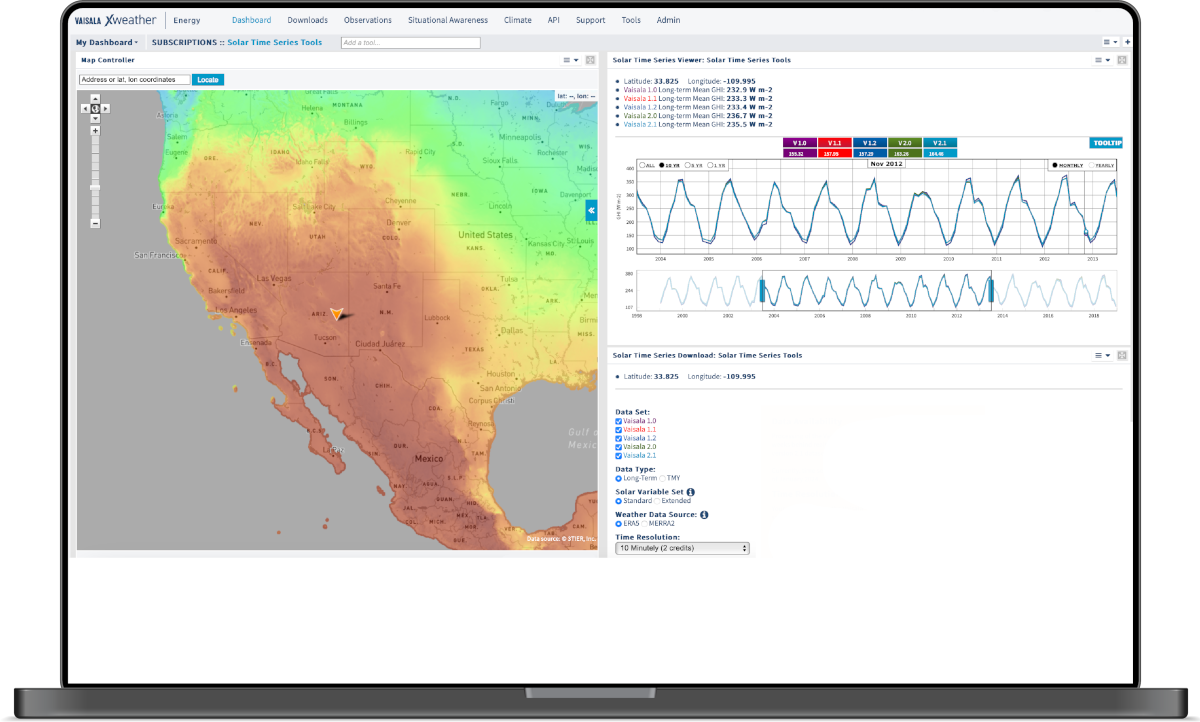1200x722 pixels.
Task: Click the left handle of the time range selector
Action: pyautogui.click(x=762, y=290)
